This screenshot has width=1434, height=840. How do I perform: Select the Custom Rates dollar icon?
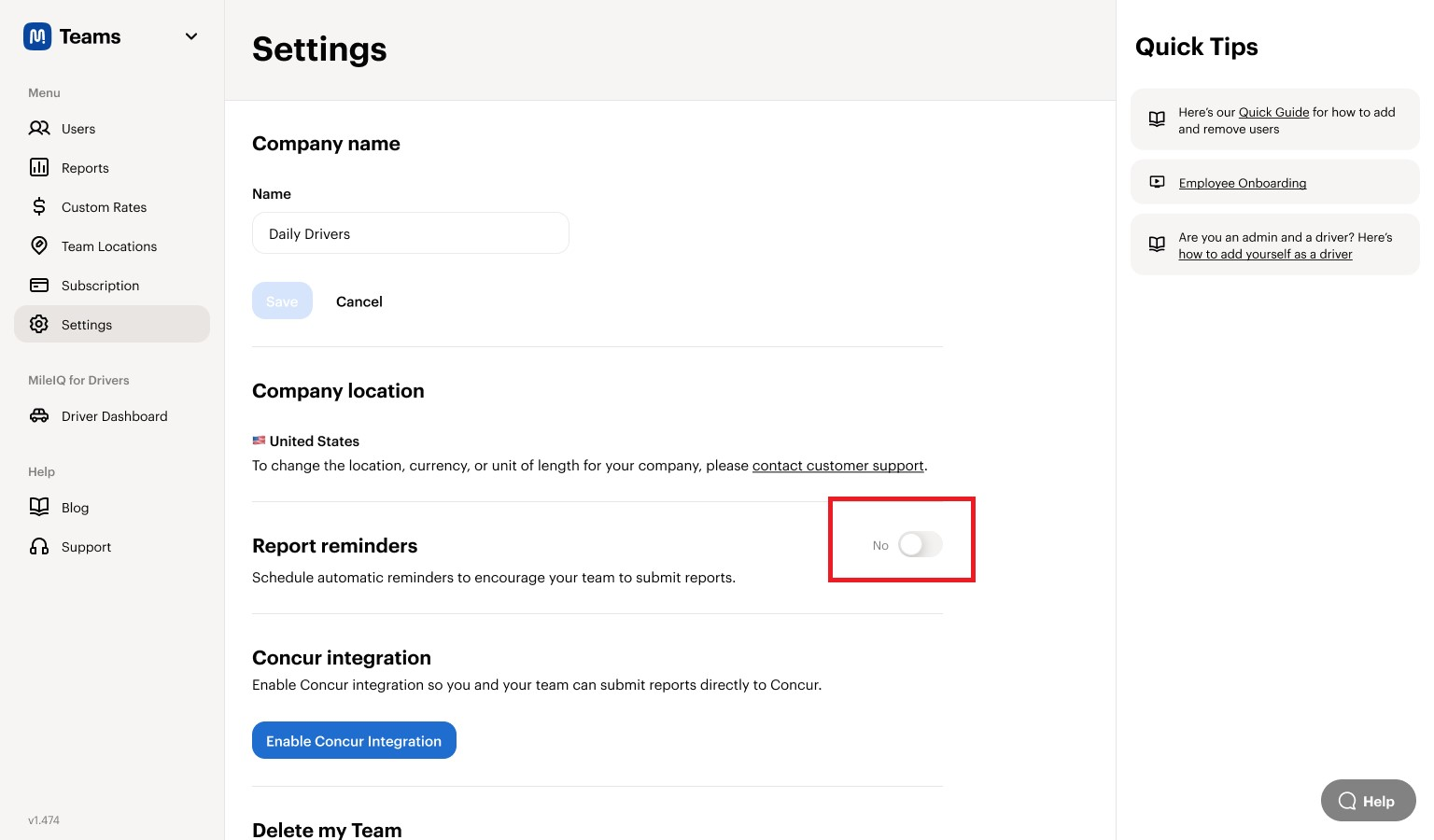[39, 206]
